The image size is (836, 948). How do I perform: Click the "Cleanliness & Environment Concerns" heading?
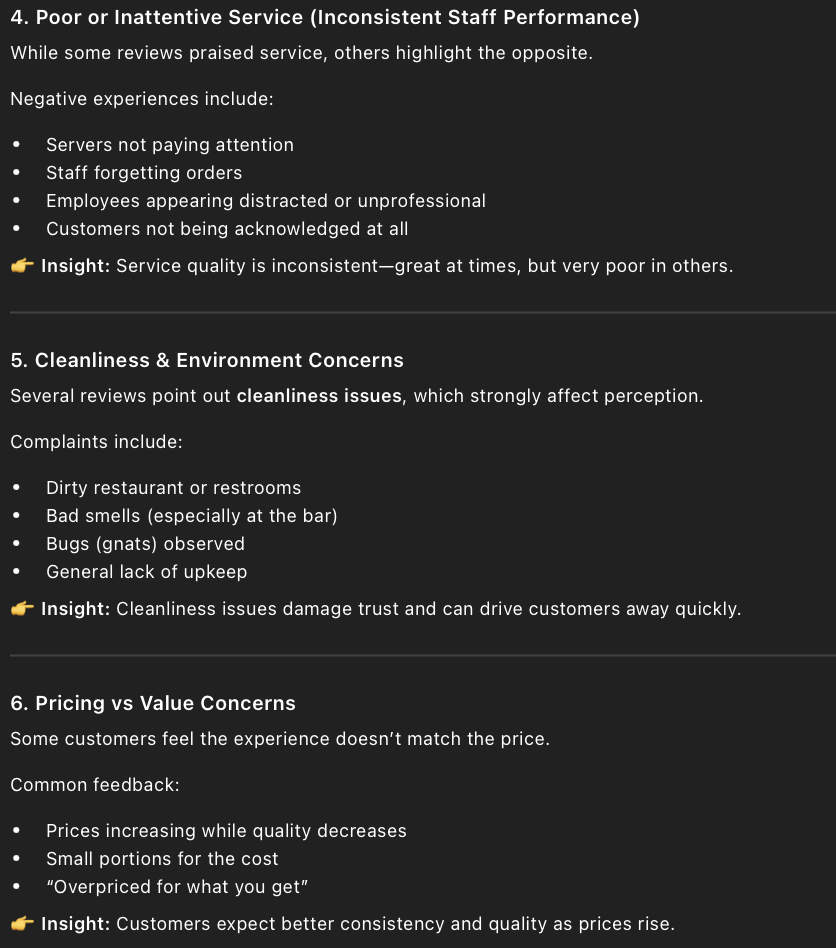207,360
